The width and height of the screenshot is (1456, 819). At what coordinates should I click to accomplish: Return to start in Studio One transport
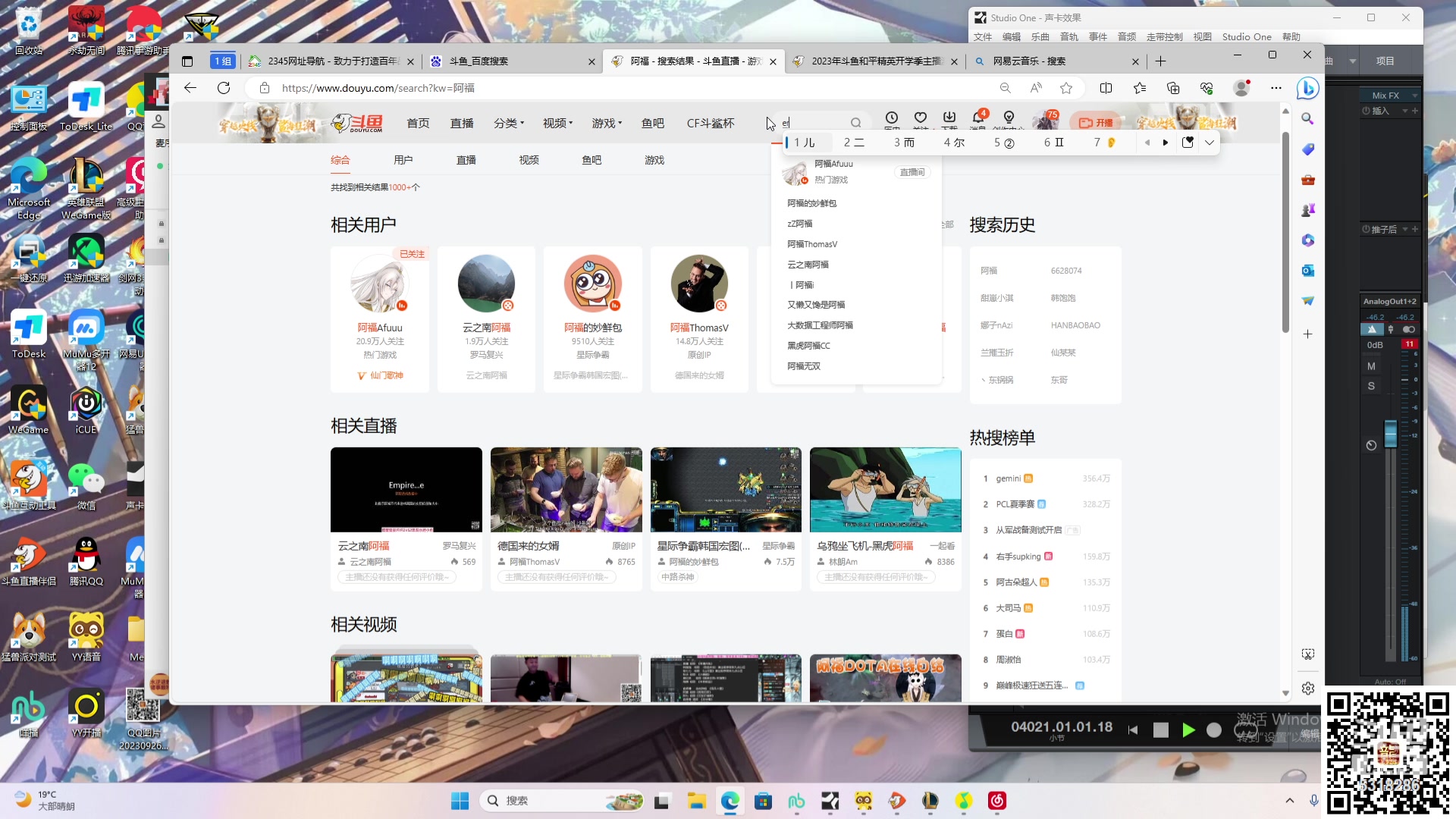point(1133,730)
